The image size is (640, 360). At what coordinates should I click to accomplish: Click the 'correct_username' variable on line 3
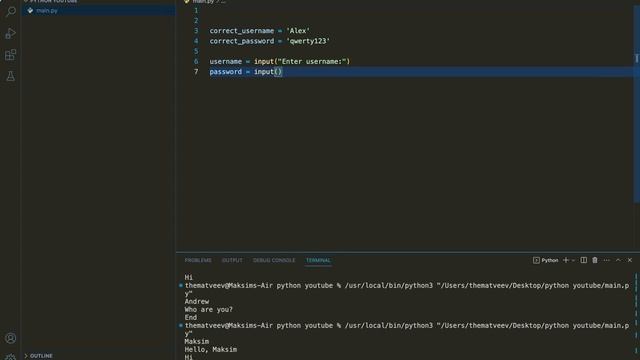pyautogui.click(x=242, y=31)
